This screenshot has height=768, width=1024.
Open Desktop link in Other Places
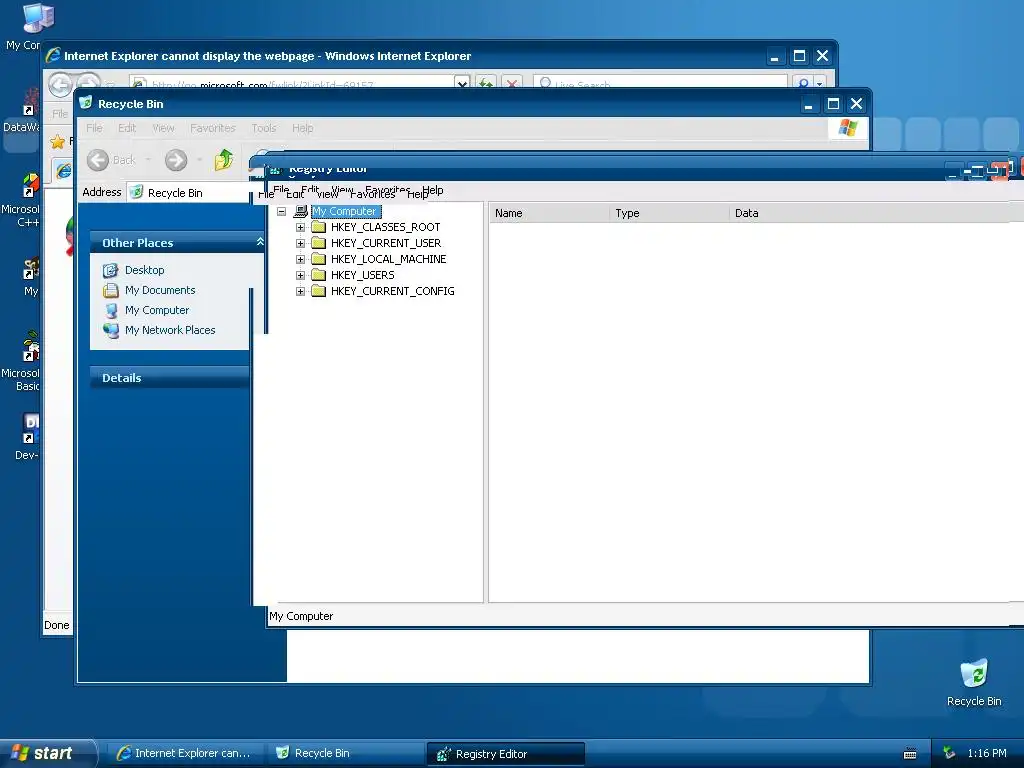pyautogui.click(x=144, y=270)
